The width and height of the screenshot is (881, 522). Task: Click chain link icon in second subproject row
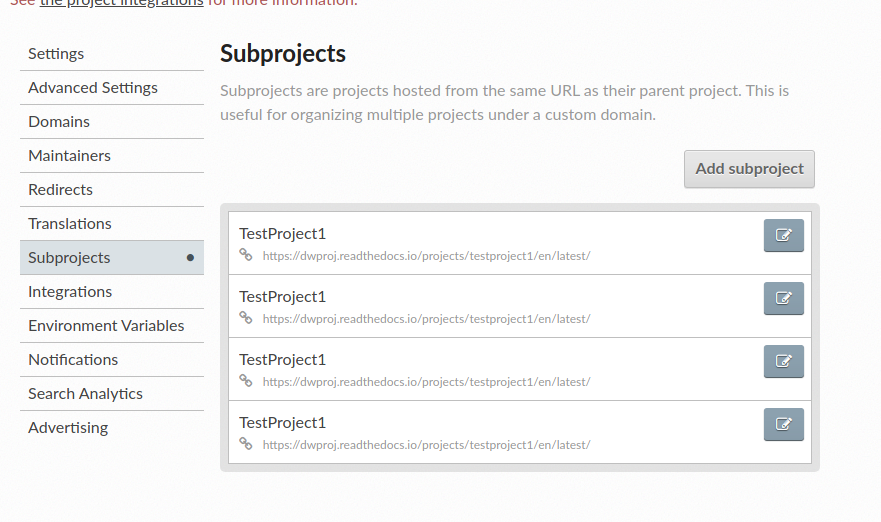pos(246,317)
